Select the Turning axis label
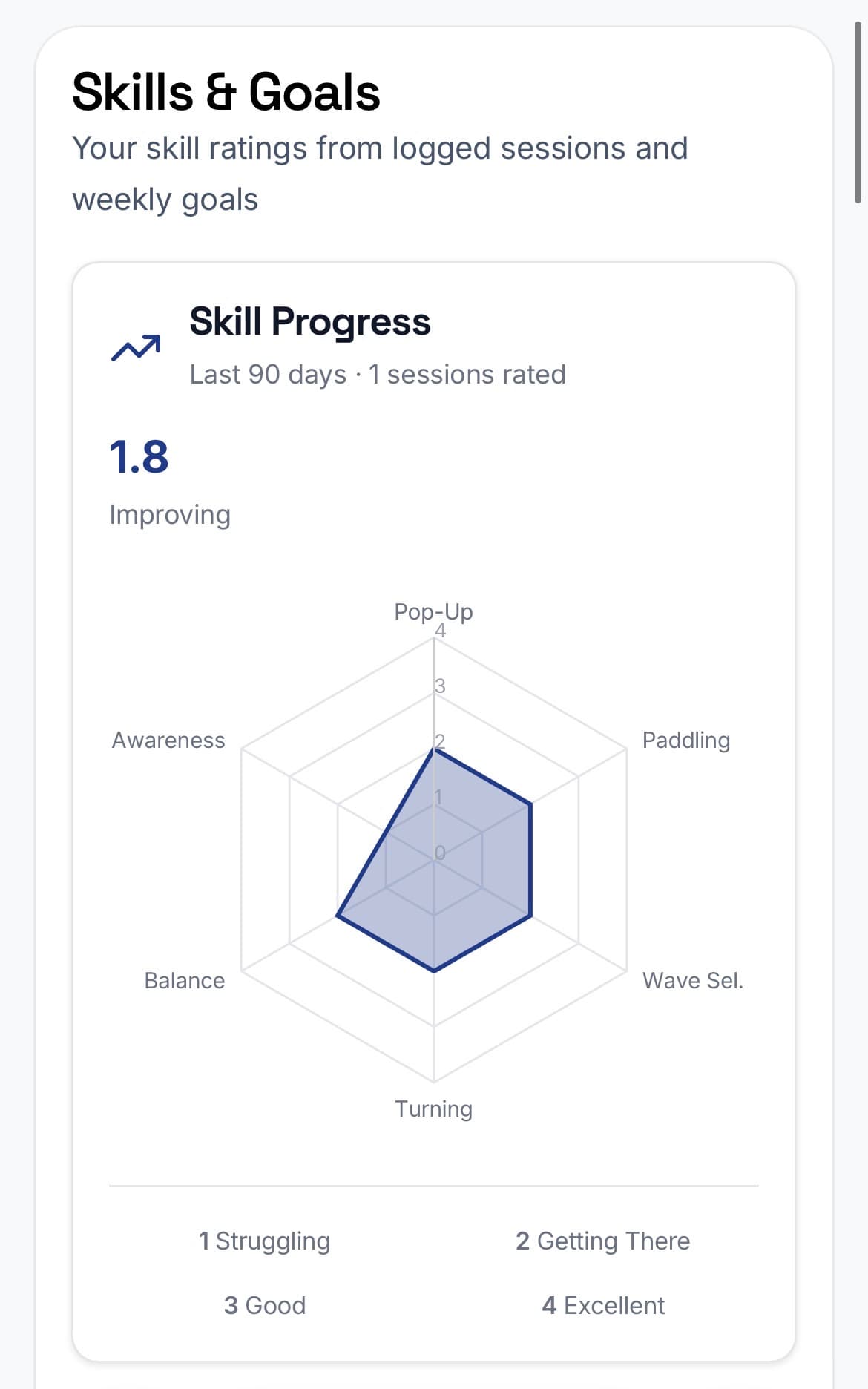868x1389 pixels. coord(433,1109)
